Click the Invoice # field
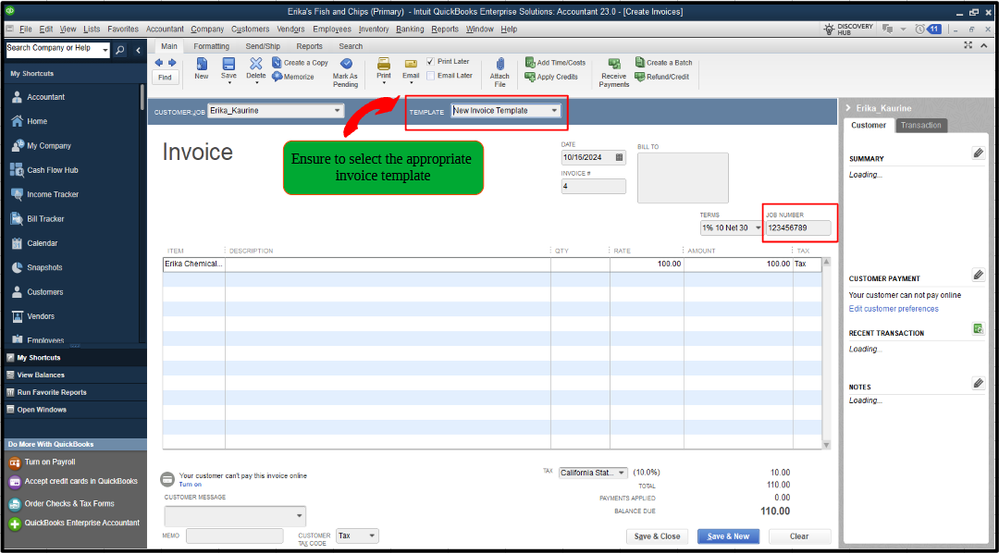Image resolution: width=999 pixels, height=553 pixels. [593, 186]
